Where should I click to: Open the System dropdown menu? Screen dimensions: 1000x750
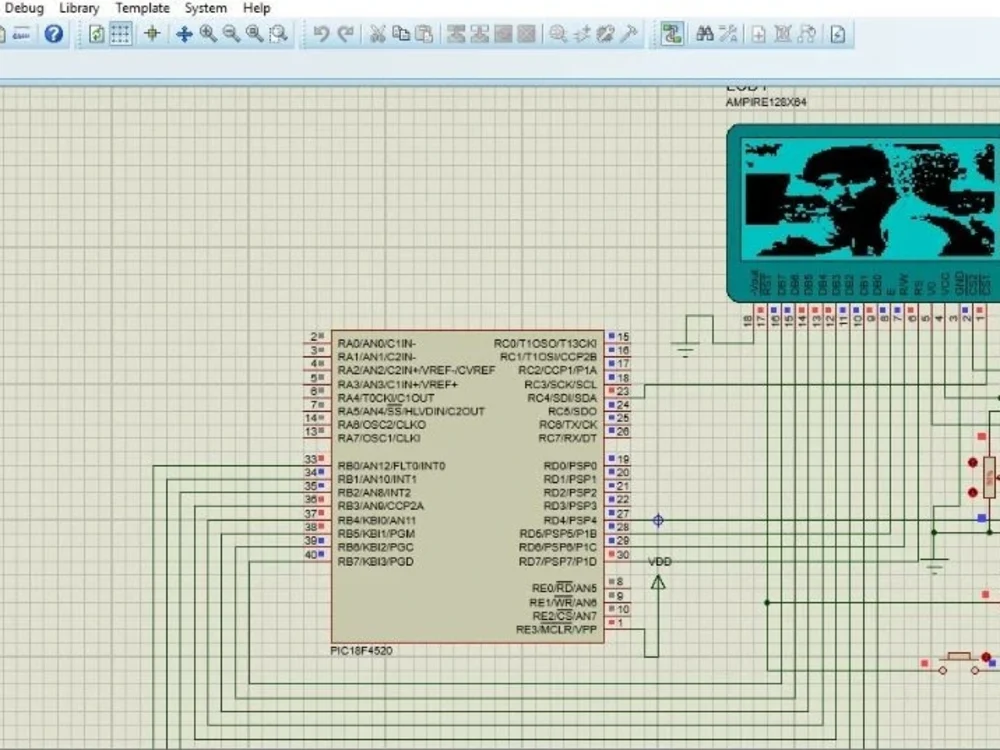205,8
